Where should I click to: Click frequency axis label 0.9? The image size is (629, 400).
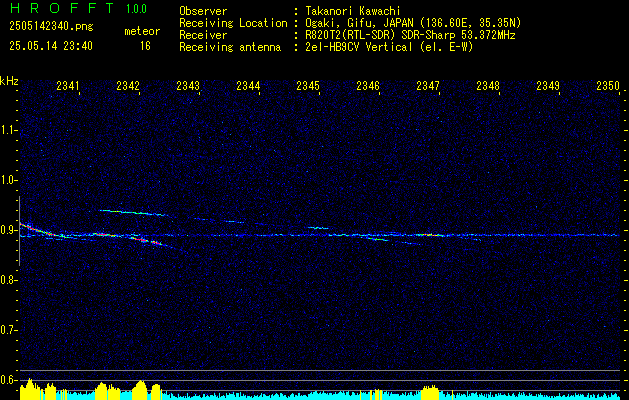tap(8, 230)
